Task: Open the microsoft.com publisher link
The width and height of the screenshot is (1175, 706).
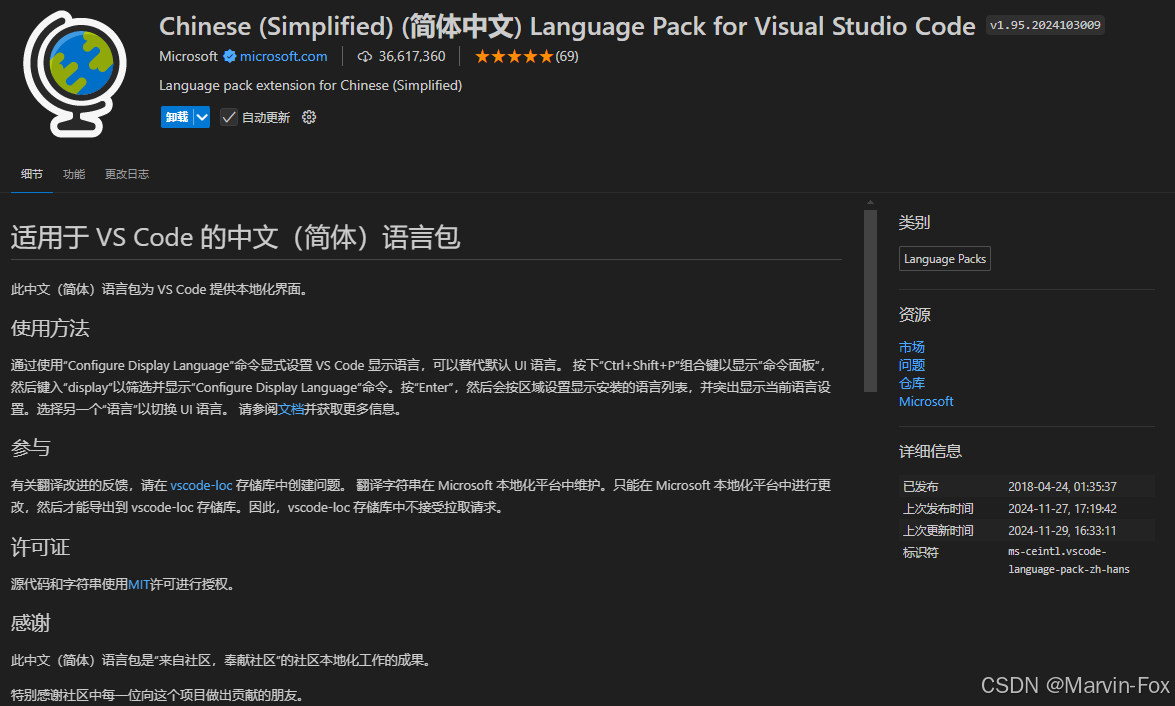Action: point(283,56)
